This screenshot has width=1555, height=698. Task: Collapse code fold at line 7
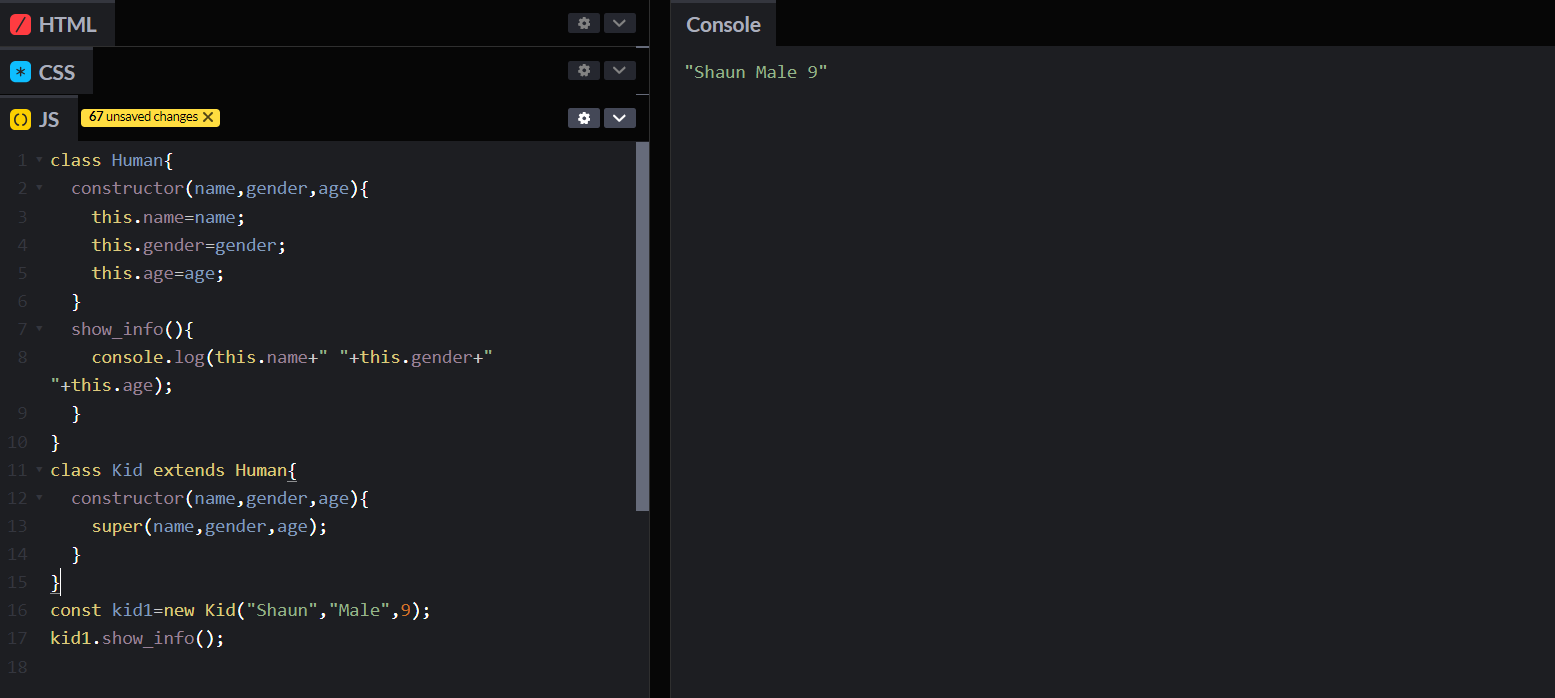click(39, 328)
